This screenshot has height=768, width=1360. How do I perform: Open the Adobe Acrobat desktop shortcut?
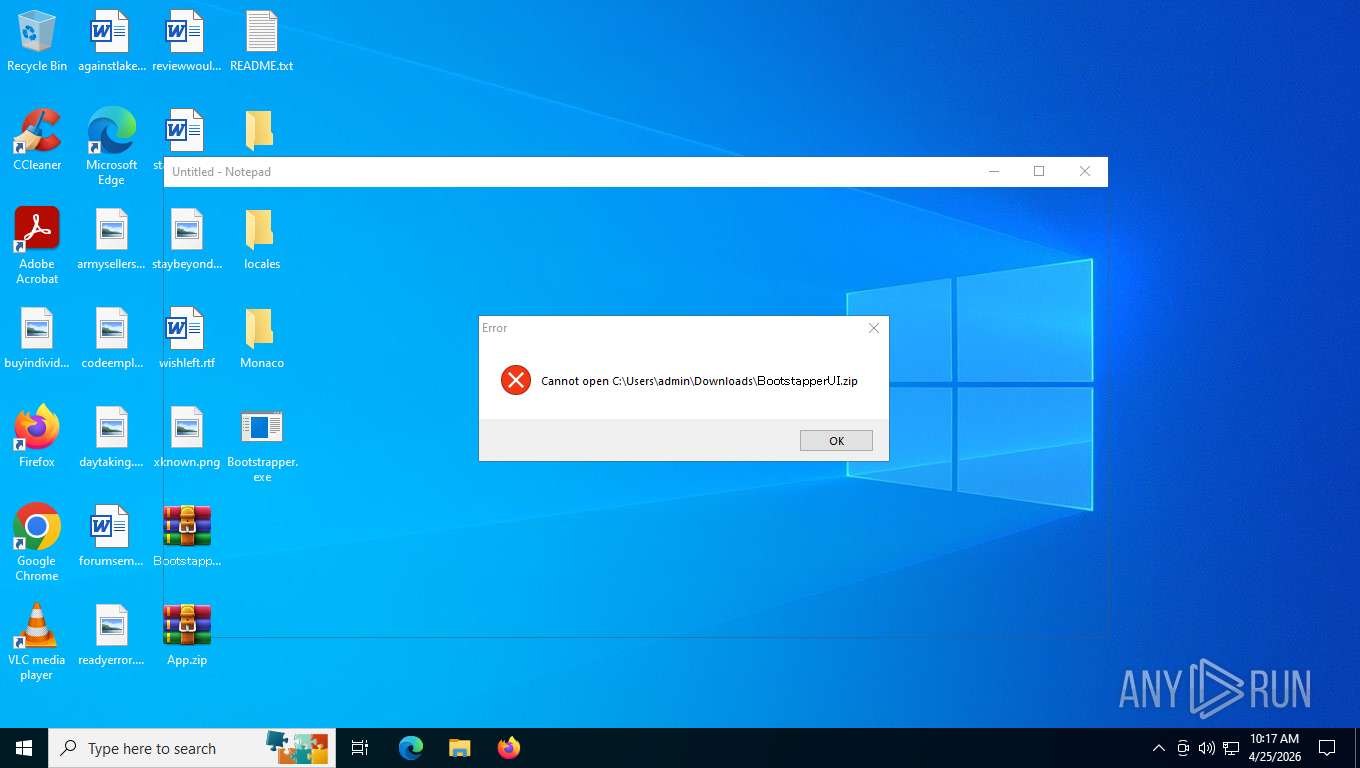tap(37, 245)
